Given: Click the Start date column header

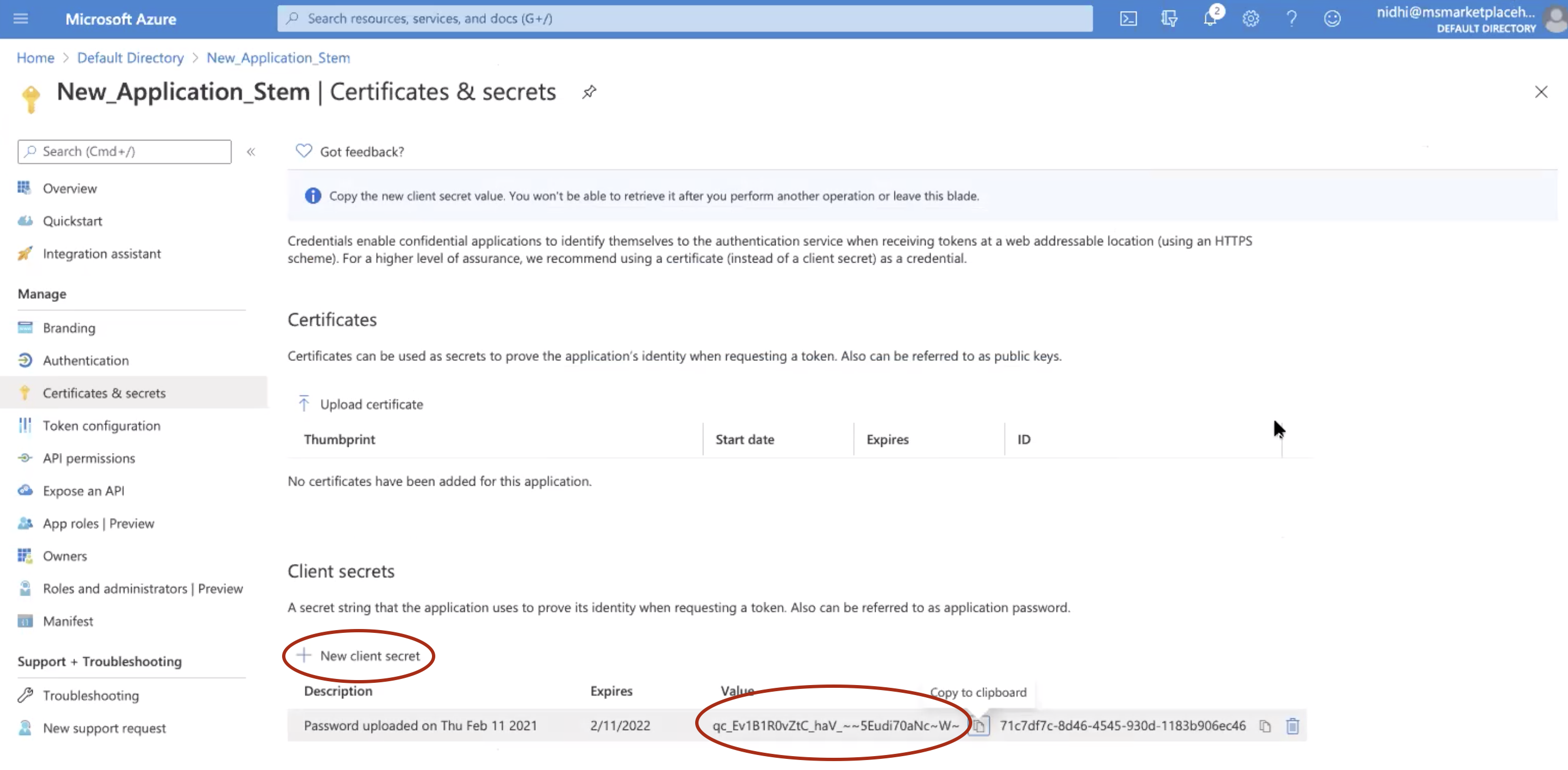Looking at the screenshot, I should click(745, 440).
